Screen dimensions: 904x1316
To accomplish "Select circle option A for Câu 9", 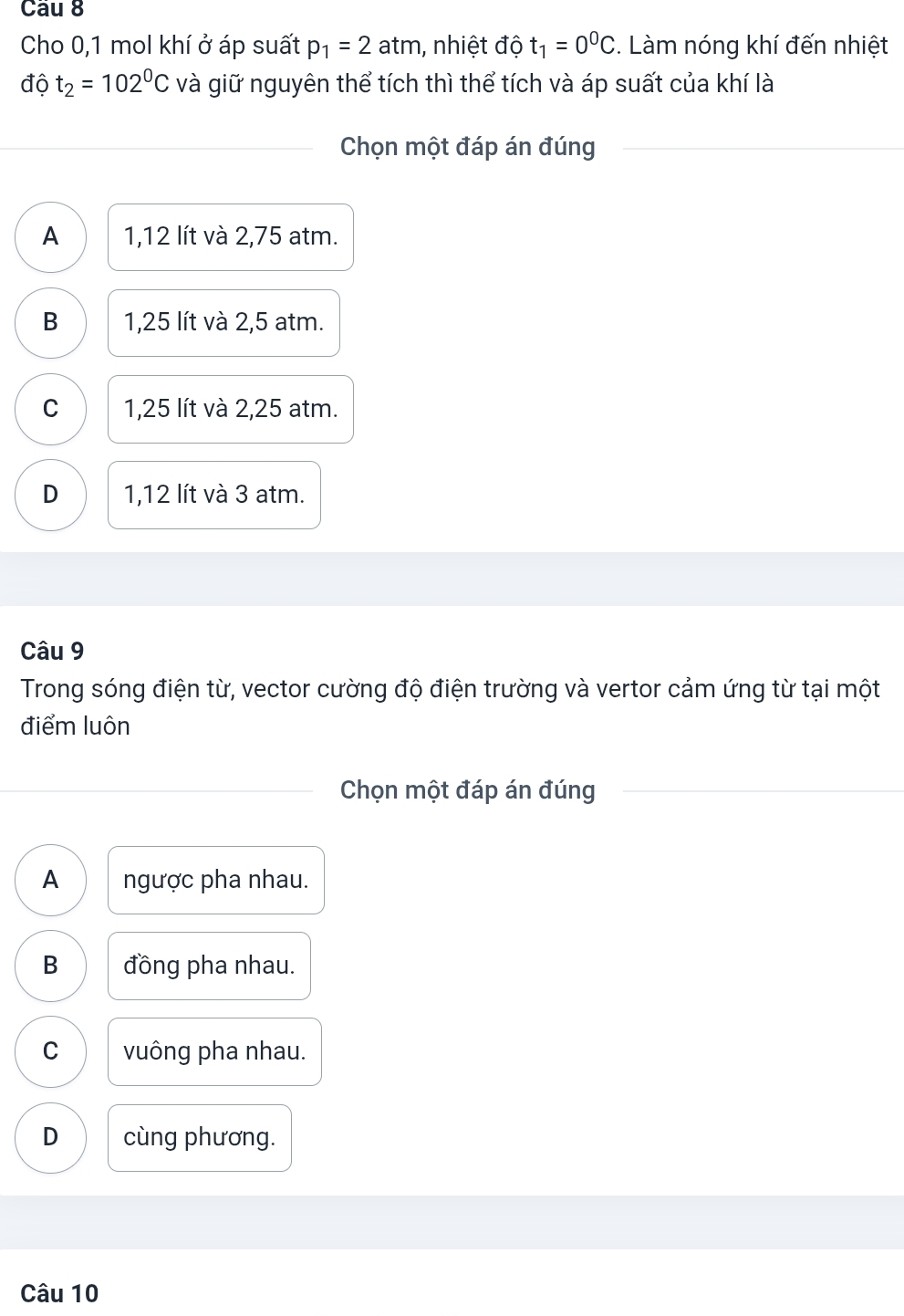I will click(51, 880).
